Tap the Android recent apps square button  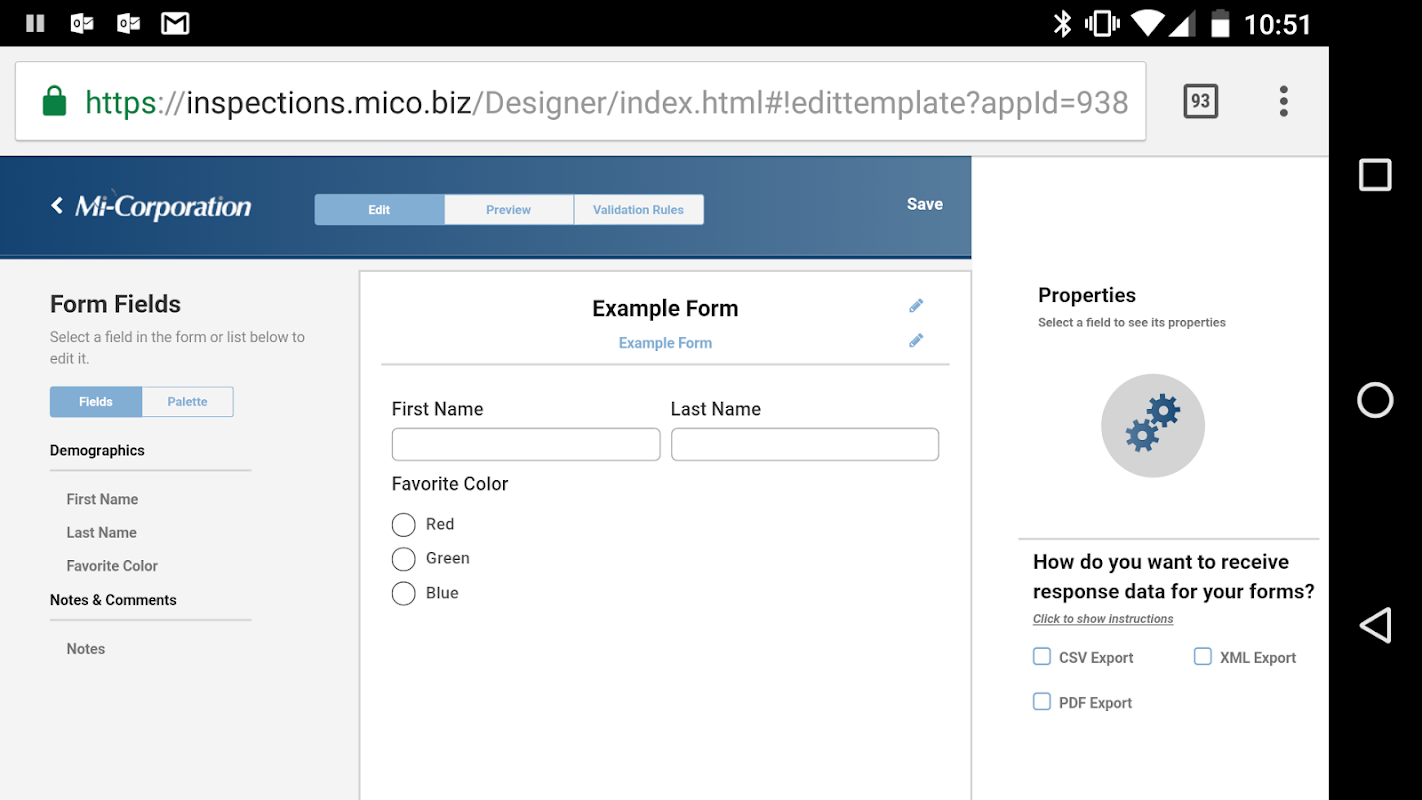[x=1375, y=175]
